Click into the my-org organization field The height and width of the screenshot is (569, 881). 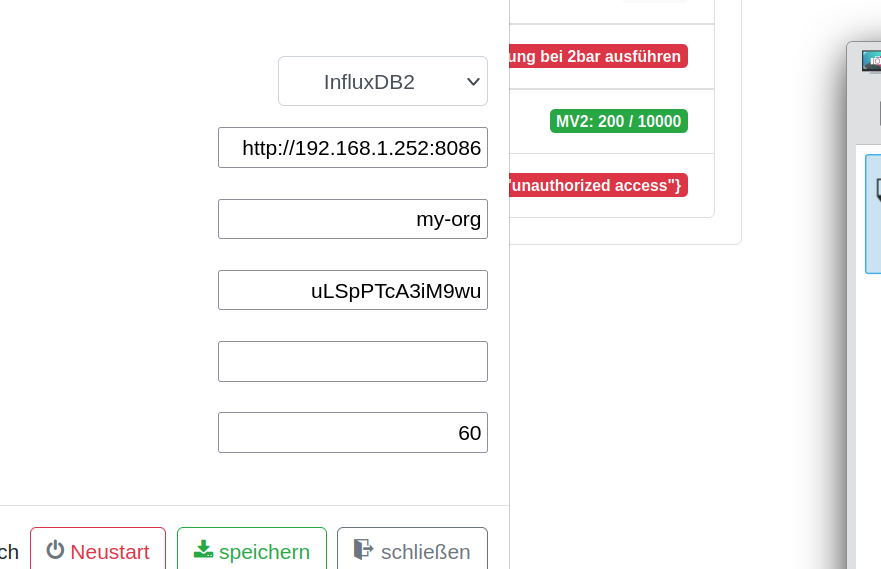tap(353, 219)
